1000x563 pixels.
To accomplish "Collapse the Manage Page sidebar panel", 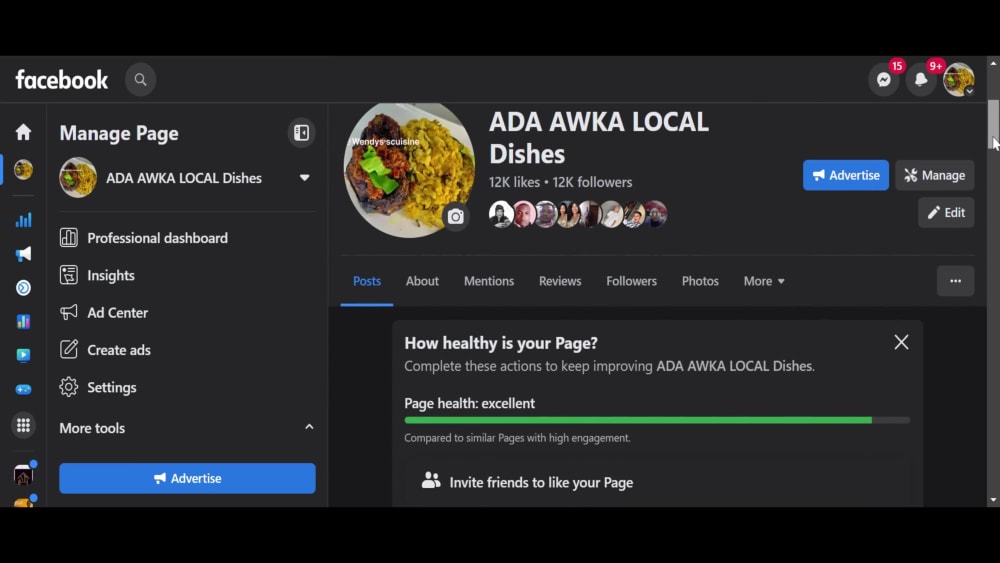I will click(x=301, y=133).
